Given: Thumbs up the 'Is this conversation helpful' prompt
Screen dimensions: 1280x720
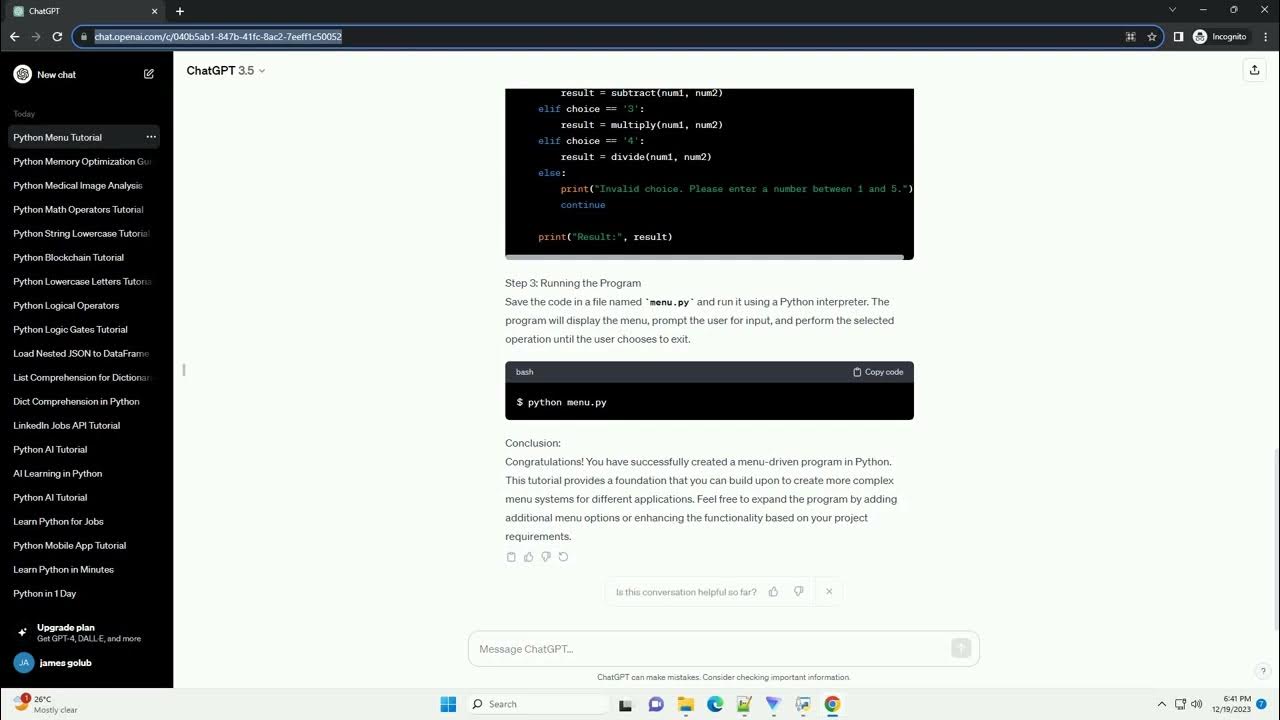Looking at the screenshot, I should pos(773,592).
